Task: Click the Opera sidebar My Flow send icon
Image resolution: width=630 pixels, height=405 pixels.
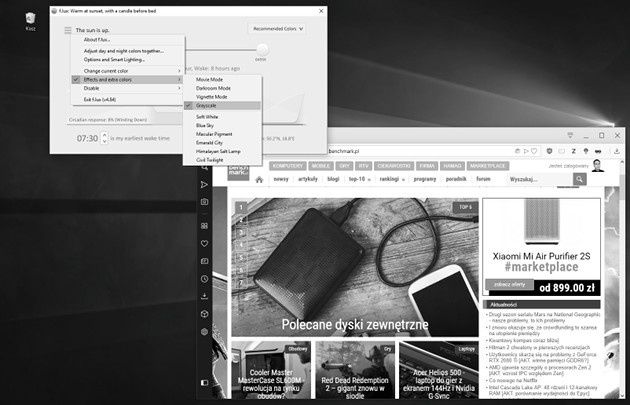Action: (x=205, y=184)
